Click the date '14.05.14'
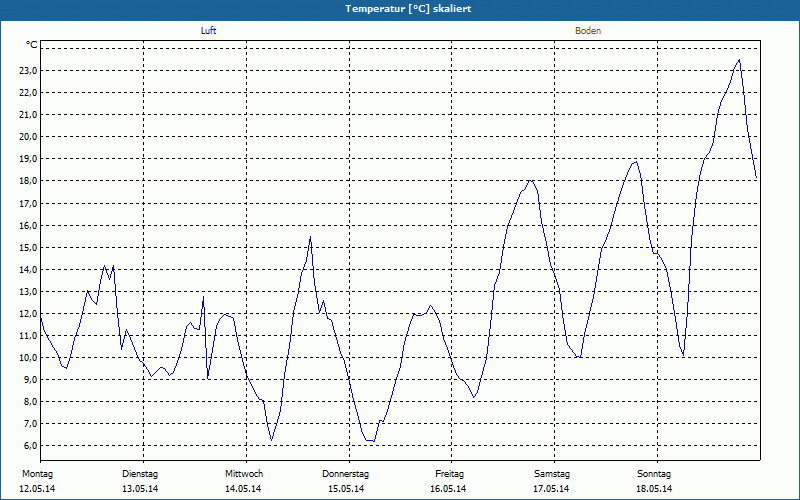 click(243, 489)
